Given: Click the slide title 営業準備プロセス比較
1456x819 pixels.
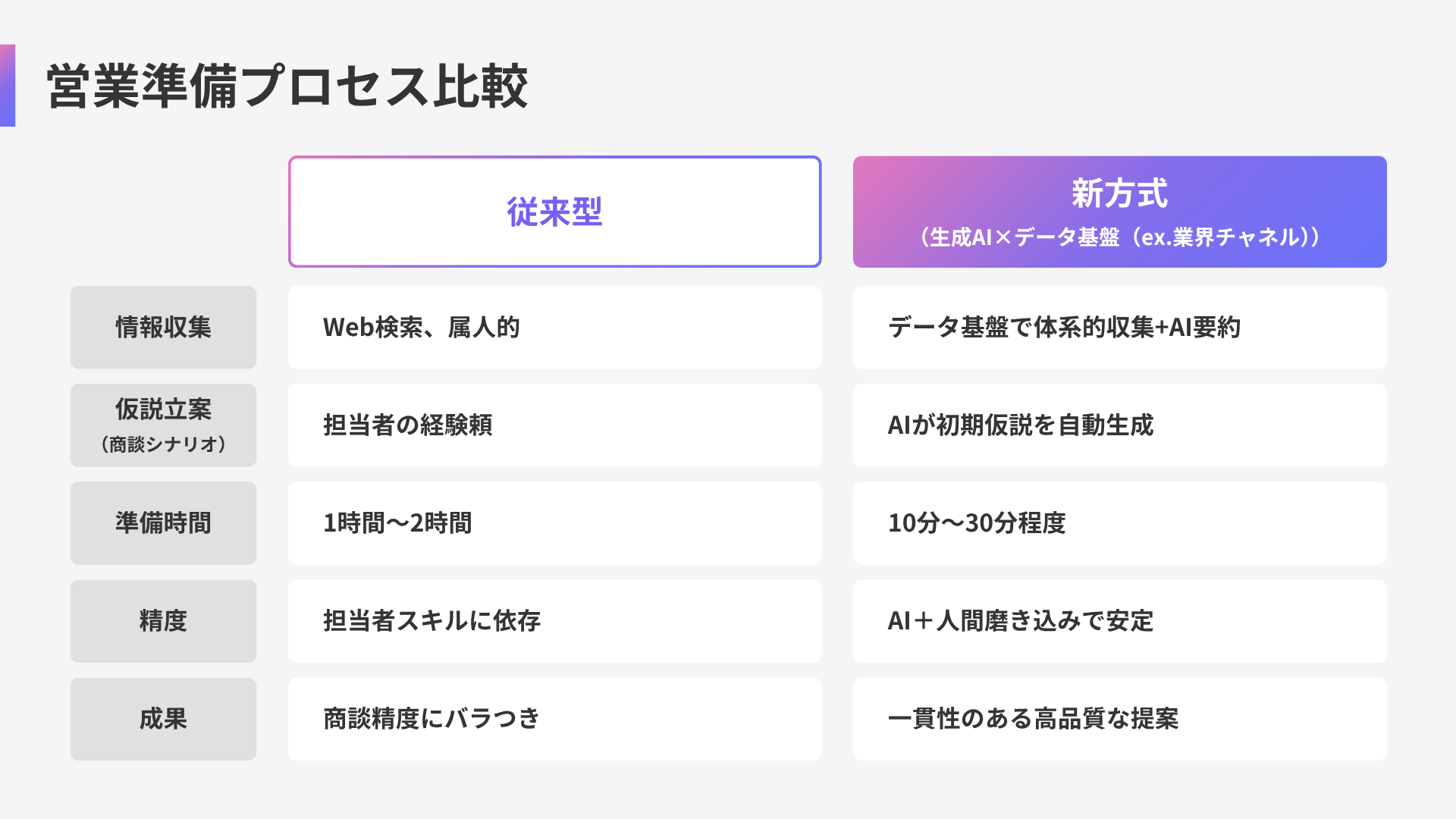Looking at the screenshot, I should pyautogui.click(x=287, y=86).
